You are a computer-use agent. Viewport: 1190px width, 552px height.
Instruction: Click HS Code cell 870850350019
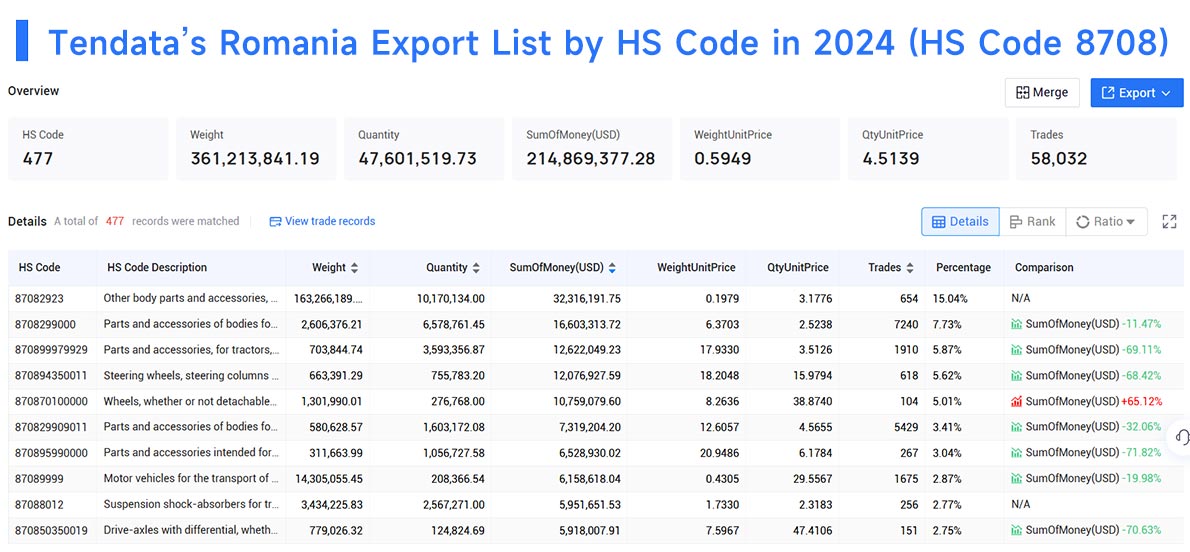tap(52, 530)
